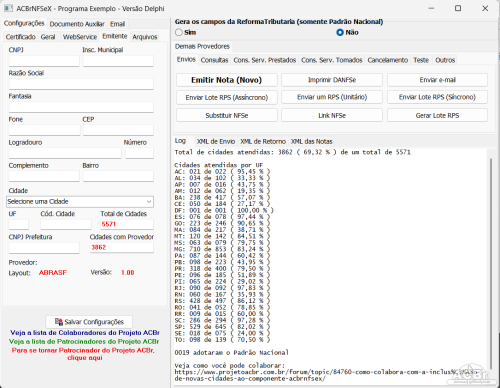Click the 'Total de cidades atendidas' log line
Image resolution: width=500 pixels, height=388 pixels.
click(x=293, y=152)
